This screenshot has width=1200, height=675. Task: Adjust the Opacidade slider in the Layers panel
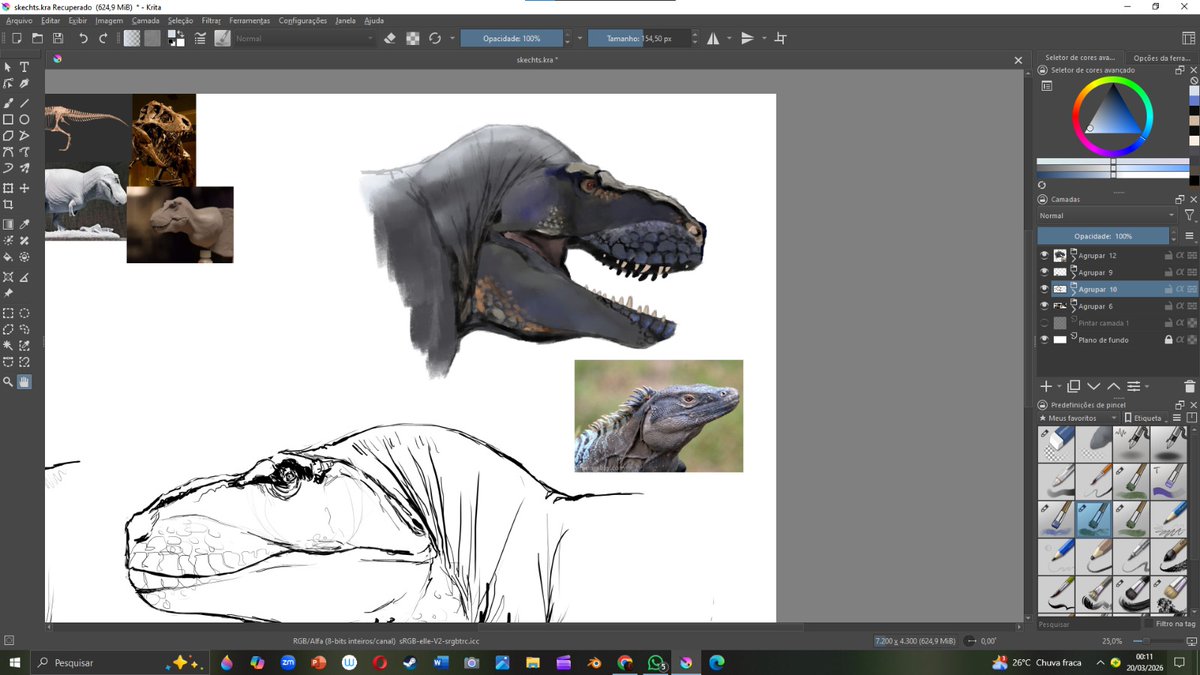point(1103,235)
